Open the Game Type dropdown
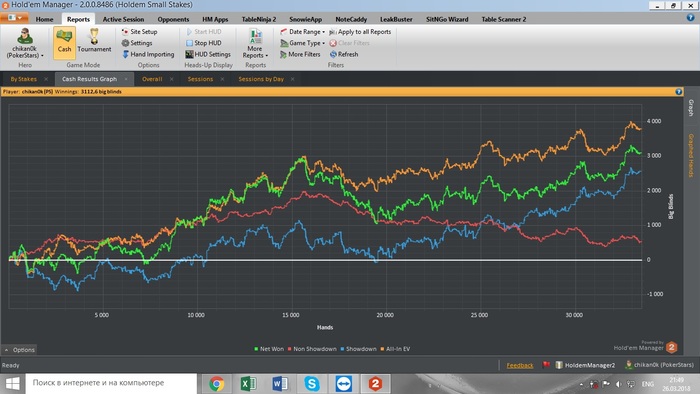Screen dimensions: 700x394 coord(302,43)
